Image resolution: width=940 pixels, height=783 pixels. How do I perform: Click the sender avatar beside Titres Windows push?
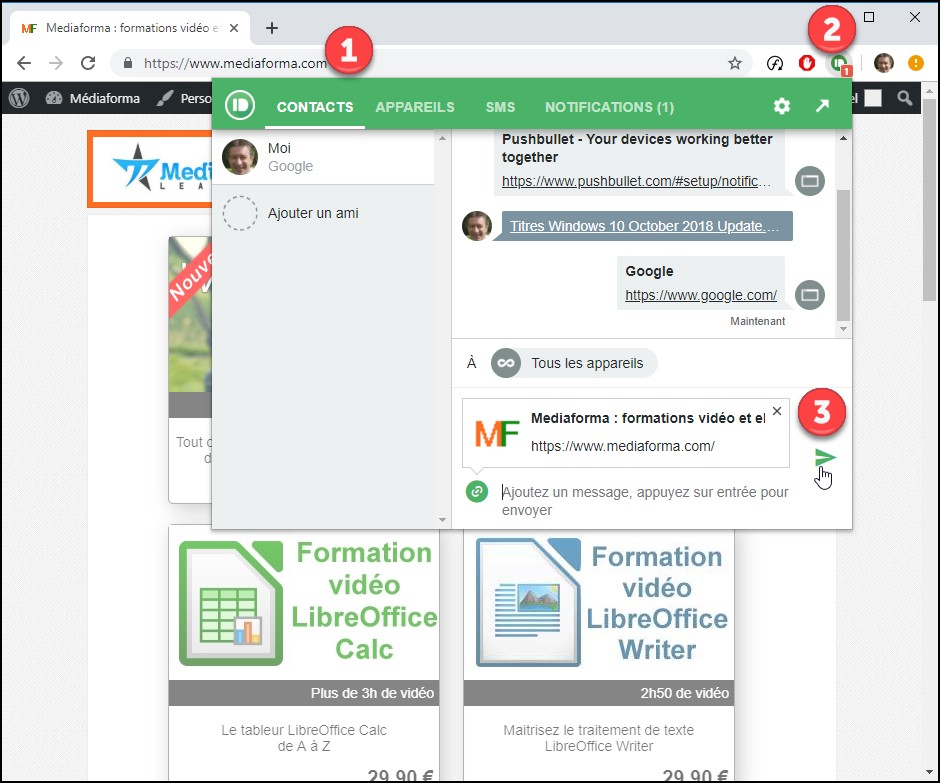click(x=477, y=226)
